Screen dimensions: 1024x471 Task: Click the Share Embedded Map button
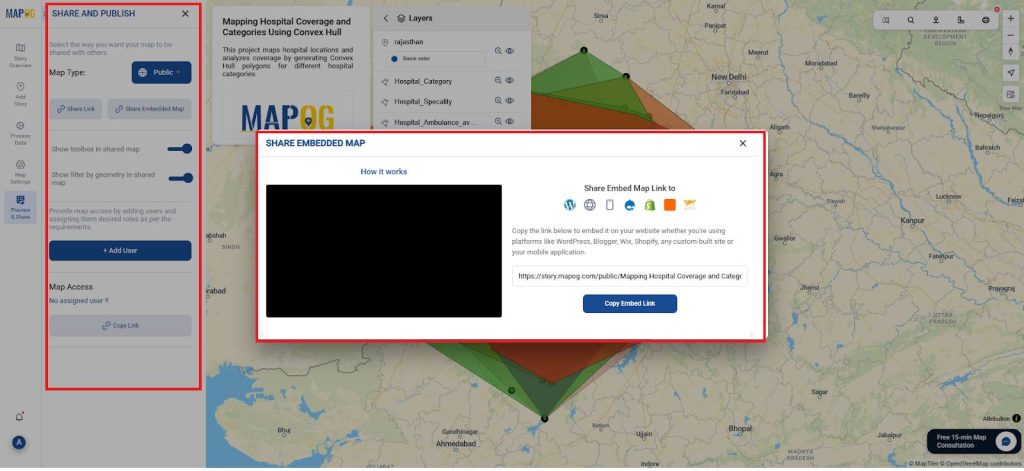tap(150, 109)
